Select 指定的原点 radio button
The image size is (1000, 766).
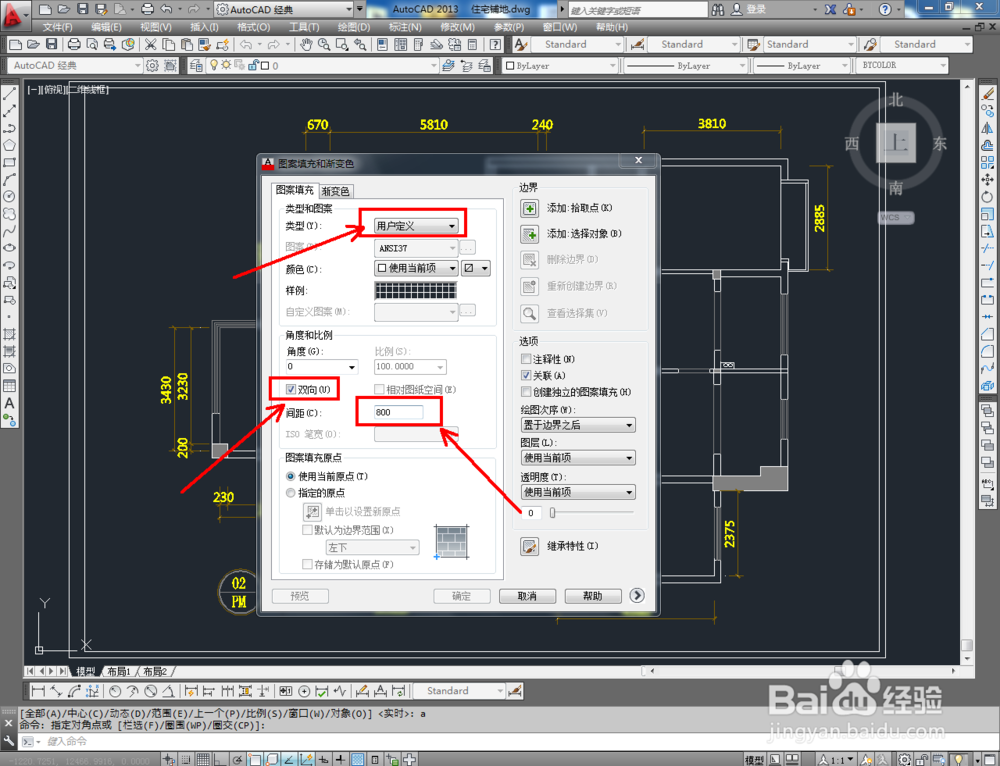[291, 492]
